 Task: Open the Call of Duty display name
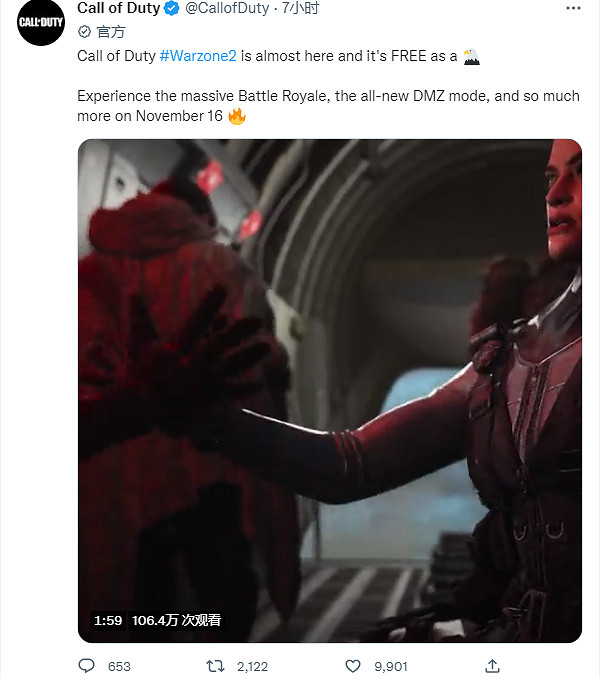pyautogui.click(x=118, y=8)
